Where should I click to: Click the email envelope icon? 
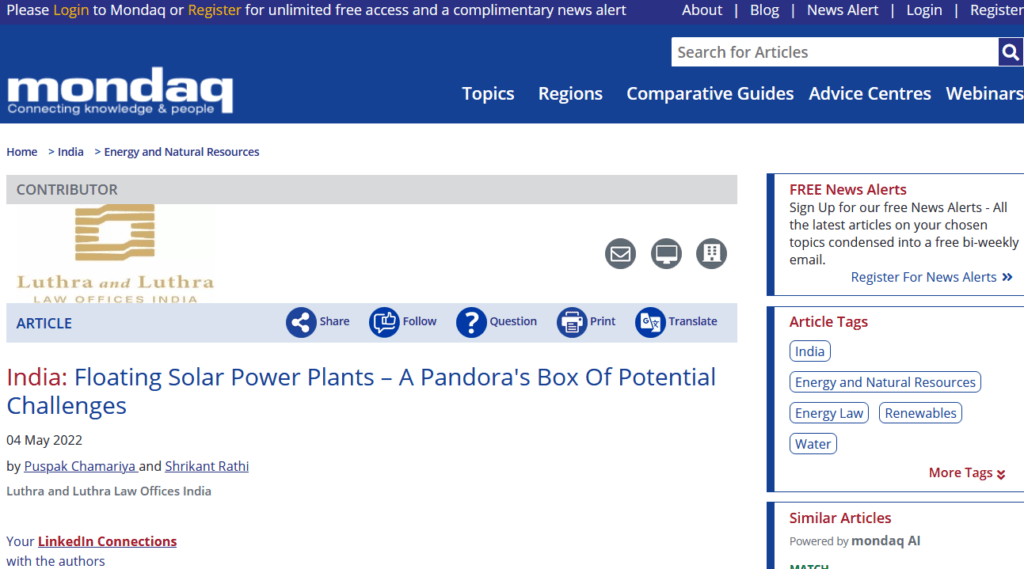click(x=620, y=254)
